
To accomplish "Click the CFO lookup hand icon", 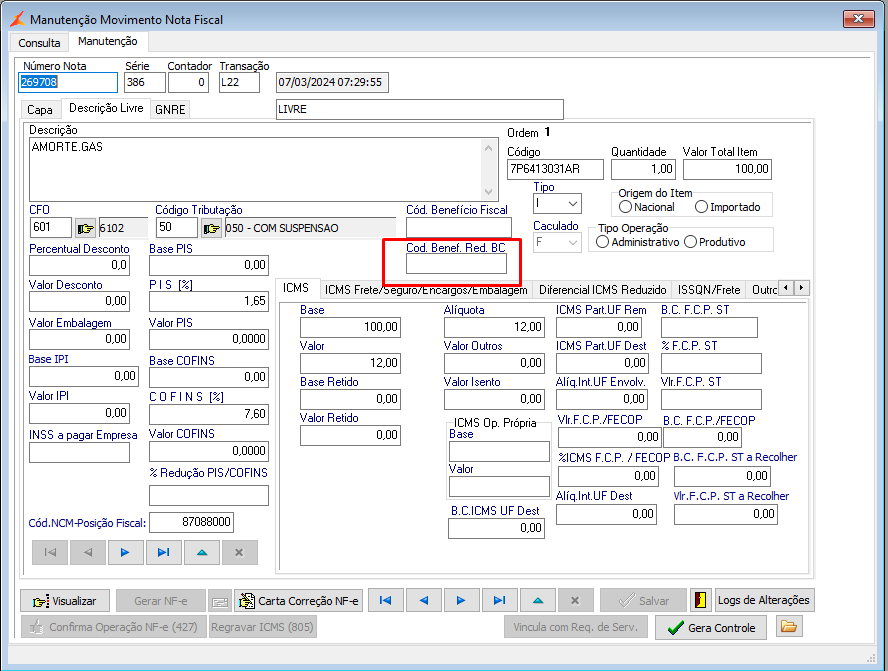I will pyautogui.click(x=85, y=228).
